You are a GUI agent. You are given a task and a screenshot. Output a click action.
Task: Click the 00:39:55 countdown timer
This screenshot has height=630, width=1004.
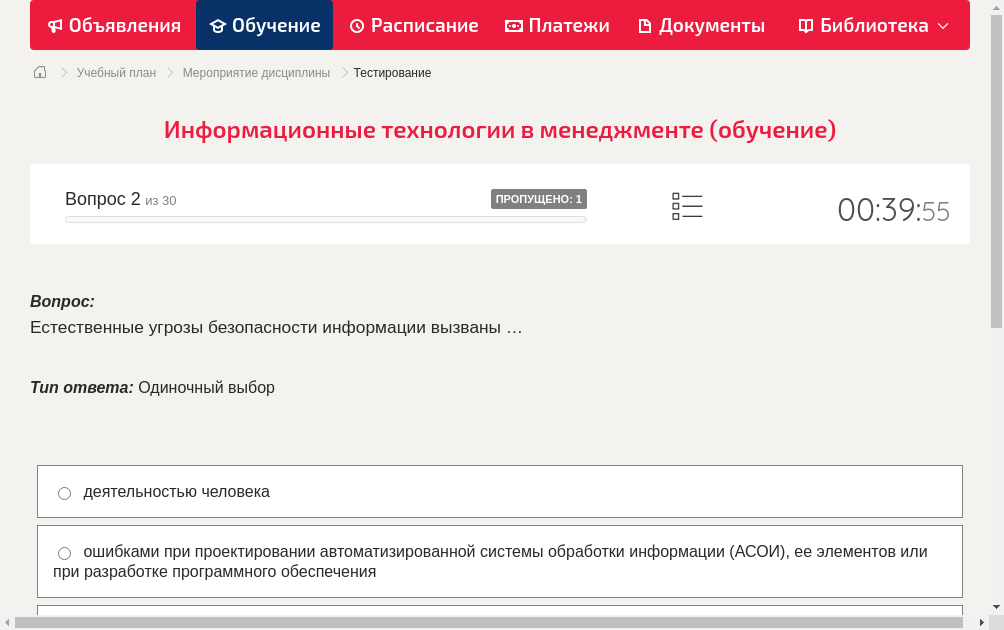click(x=893, y=207)
